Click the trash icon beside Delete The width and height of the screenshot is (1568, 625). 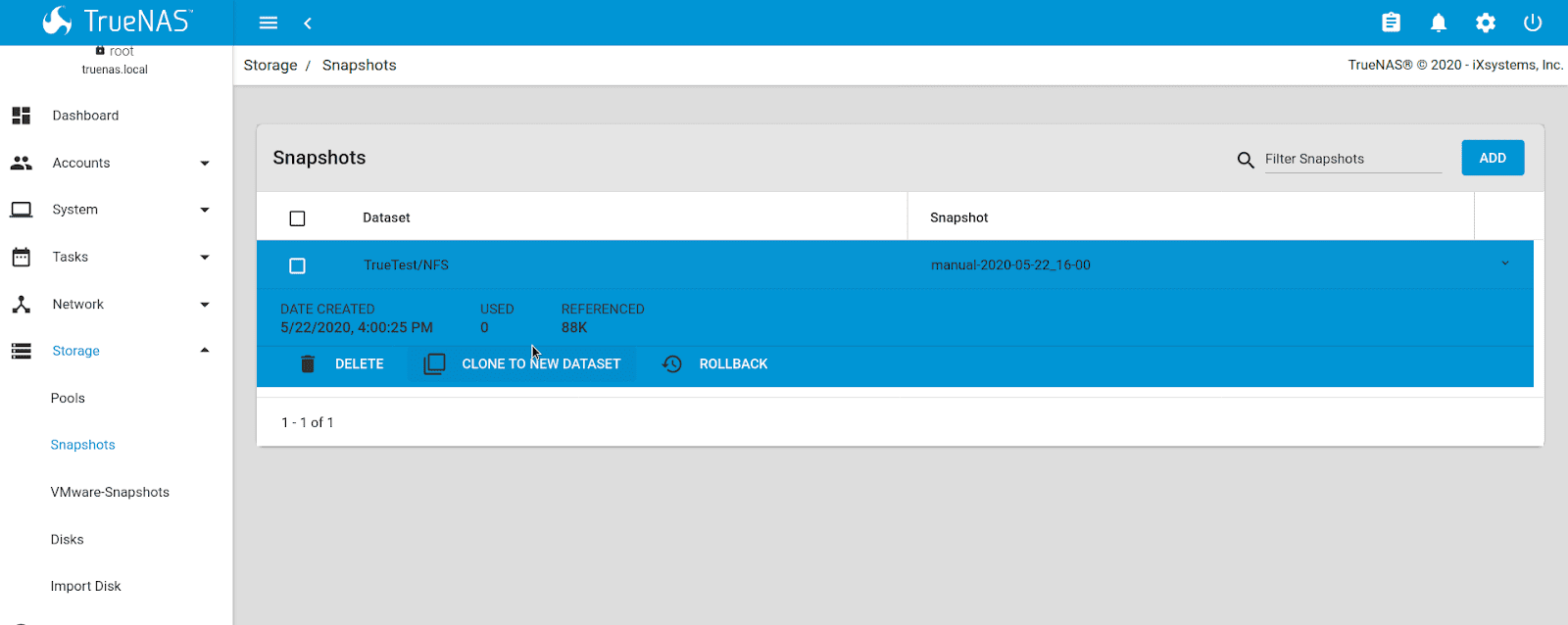[308, 363]
